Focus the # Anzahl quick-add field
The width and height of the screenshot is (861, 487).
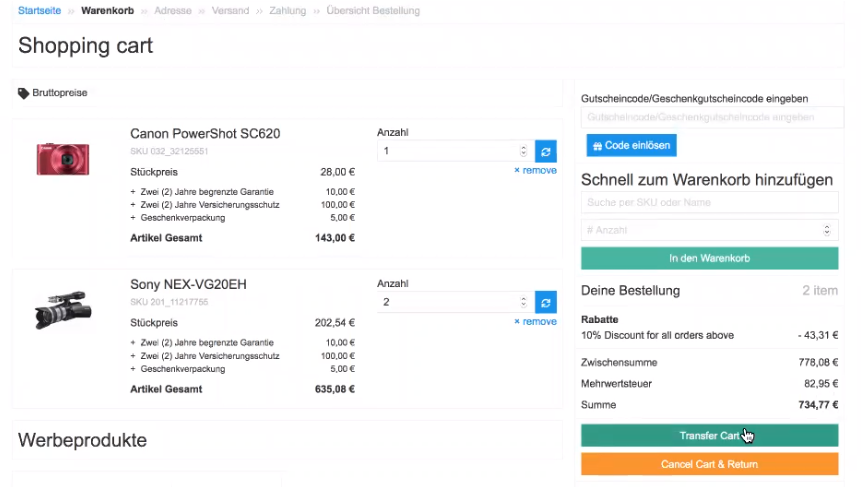[709, 230]
